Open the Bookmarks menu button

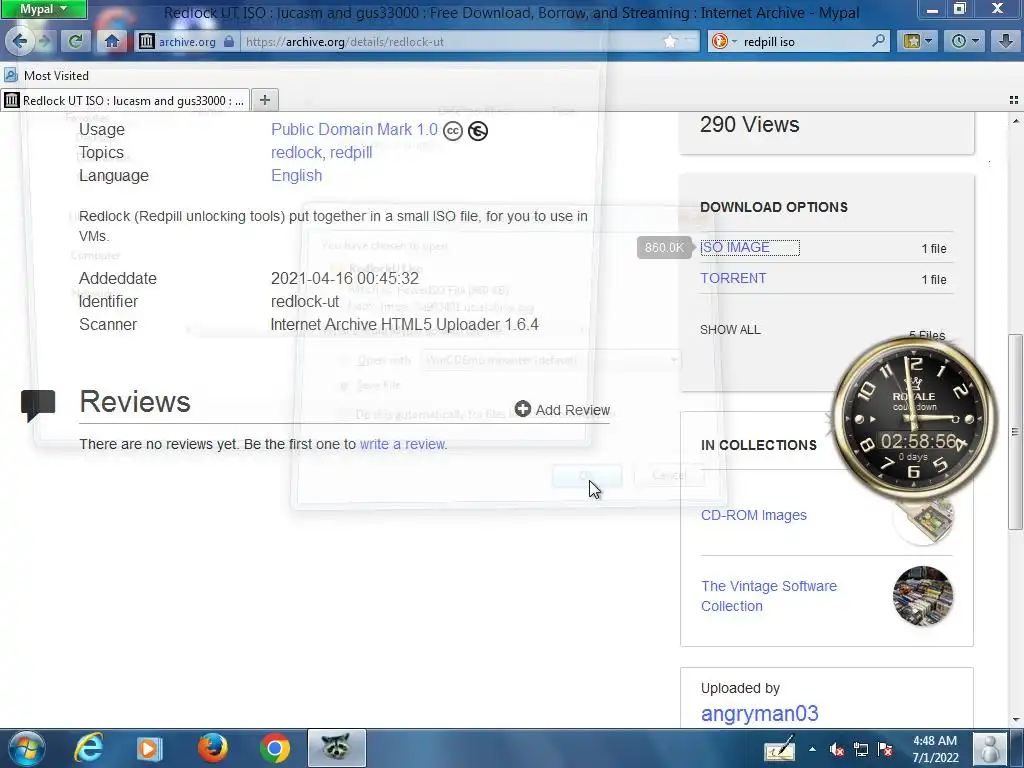point(917,41)
